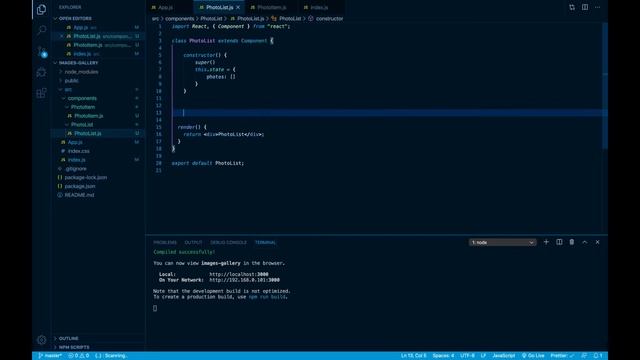Open notifications bell in status bar

(598, 356)
